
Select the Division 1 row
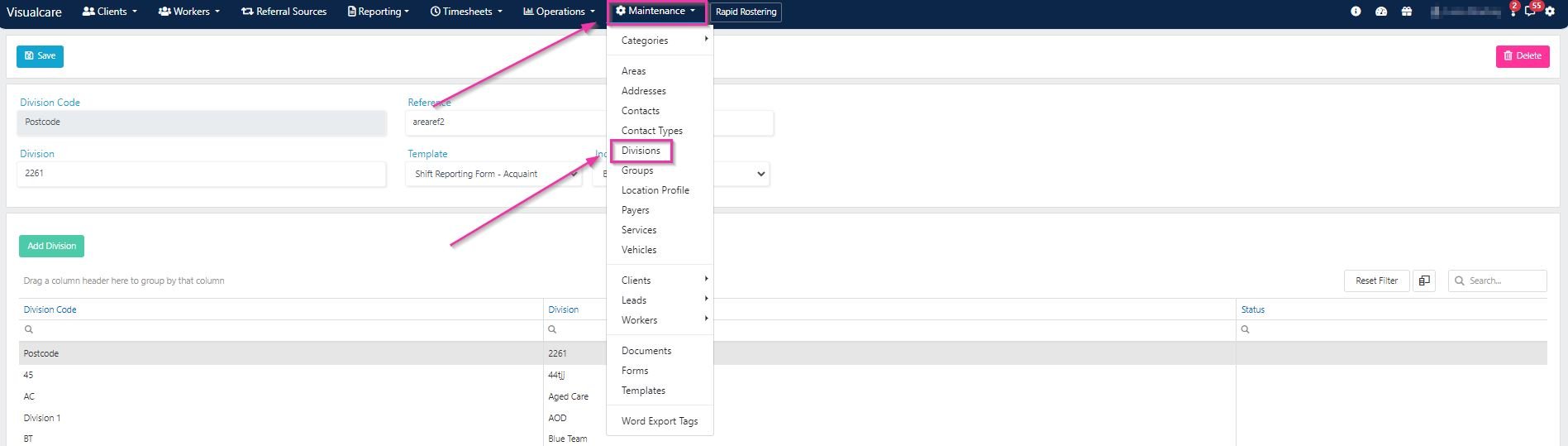783,418
